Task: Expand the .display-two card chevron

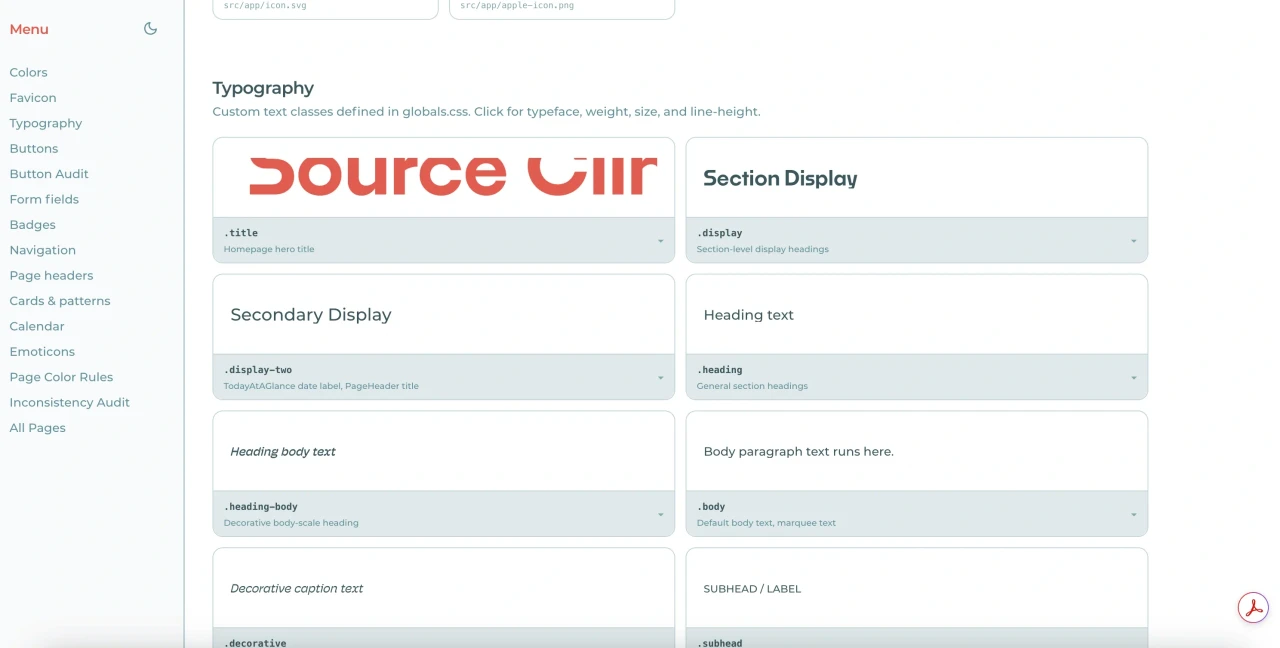Action: [x=661, y=378]
